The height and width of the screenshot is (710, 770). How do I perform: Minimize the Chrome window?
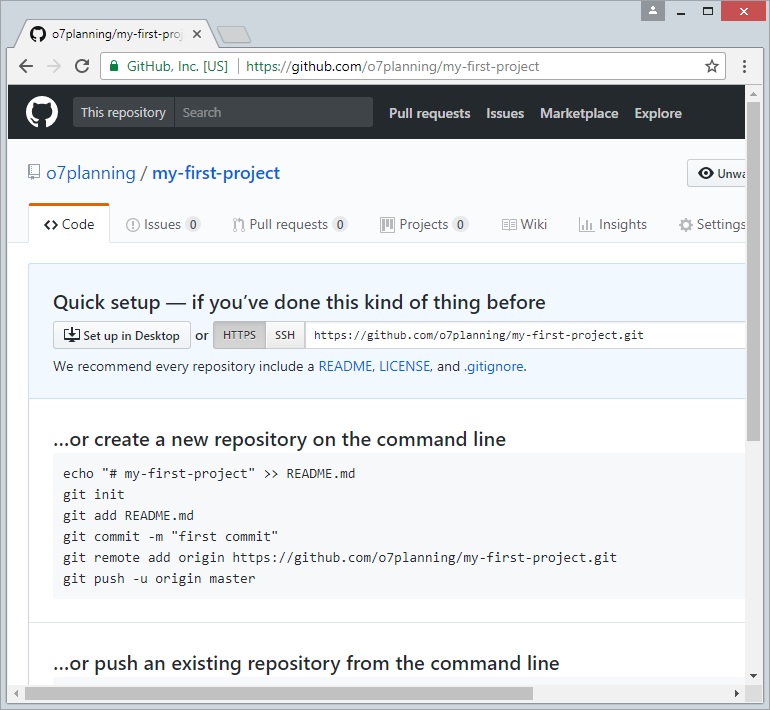point(681,11)
